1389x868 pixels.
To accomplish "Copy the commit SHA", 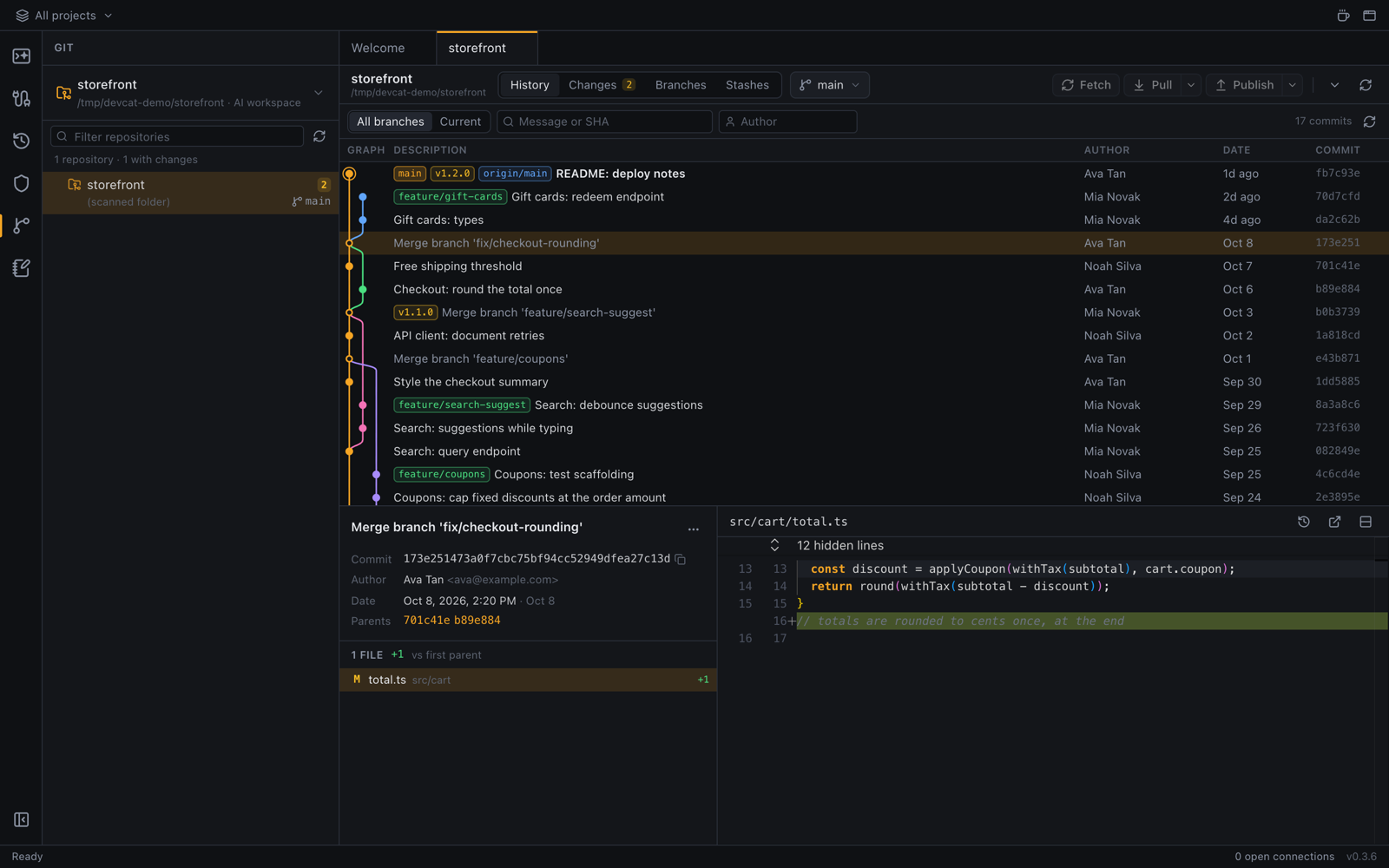I will 681,559.
